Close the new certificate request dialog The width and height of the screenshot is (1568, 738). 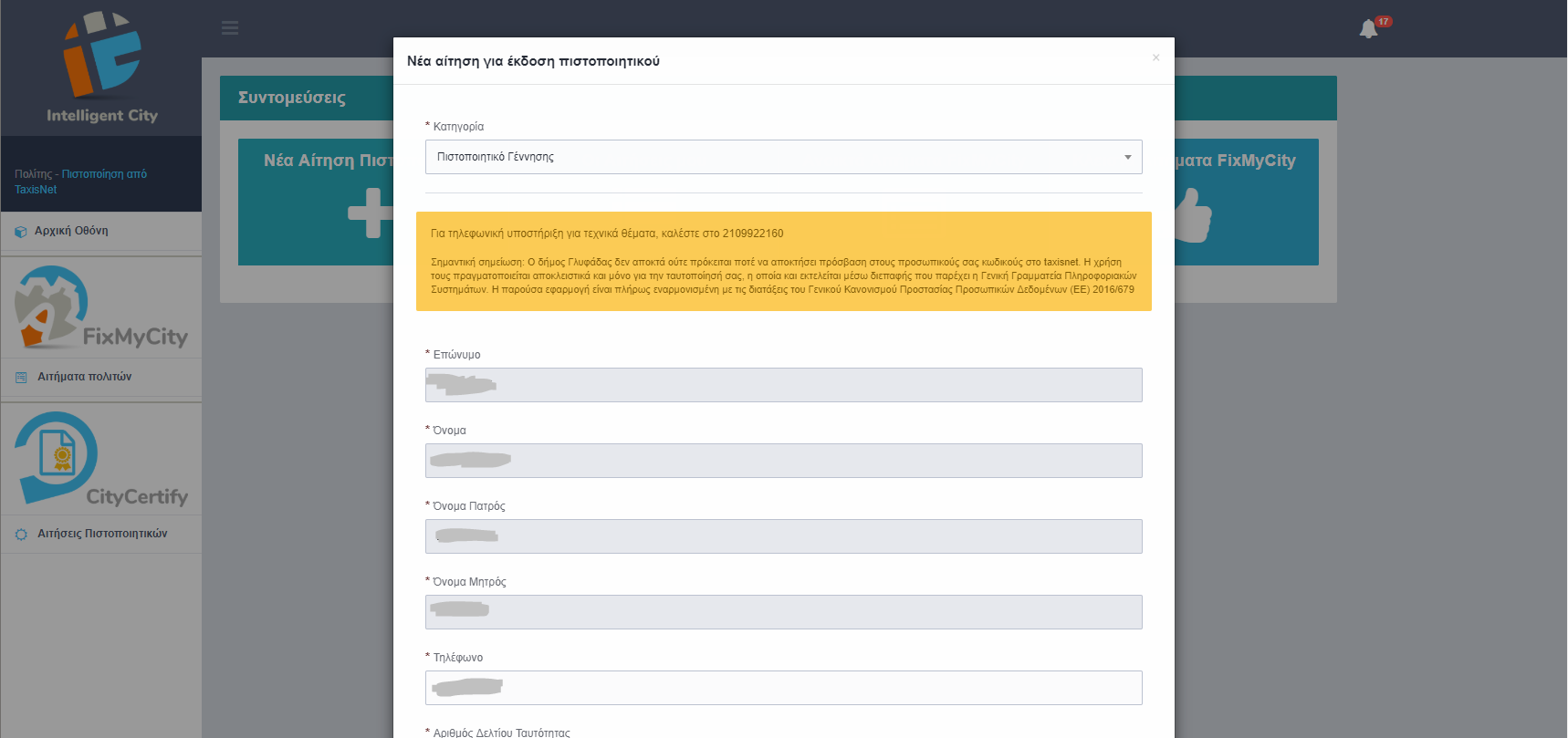tap(1155, 57)
